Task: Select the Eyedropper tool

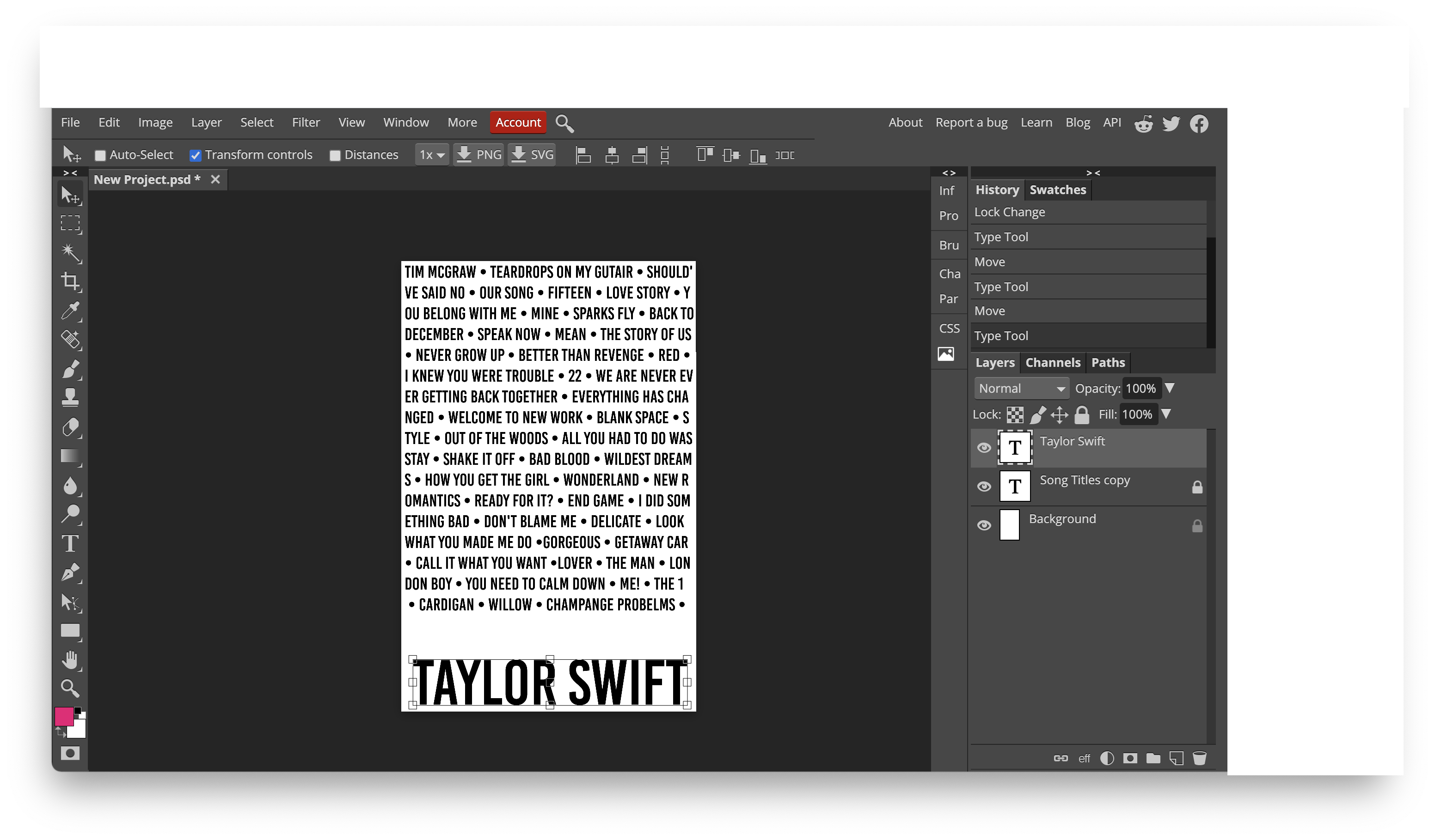Action: [x=71, y=311]
